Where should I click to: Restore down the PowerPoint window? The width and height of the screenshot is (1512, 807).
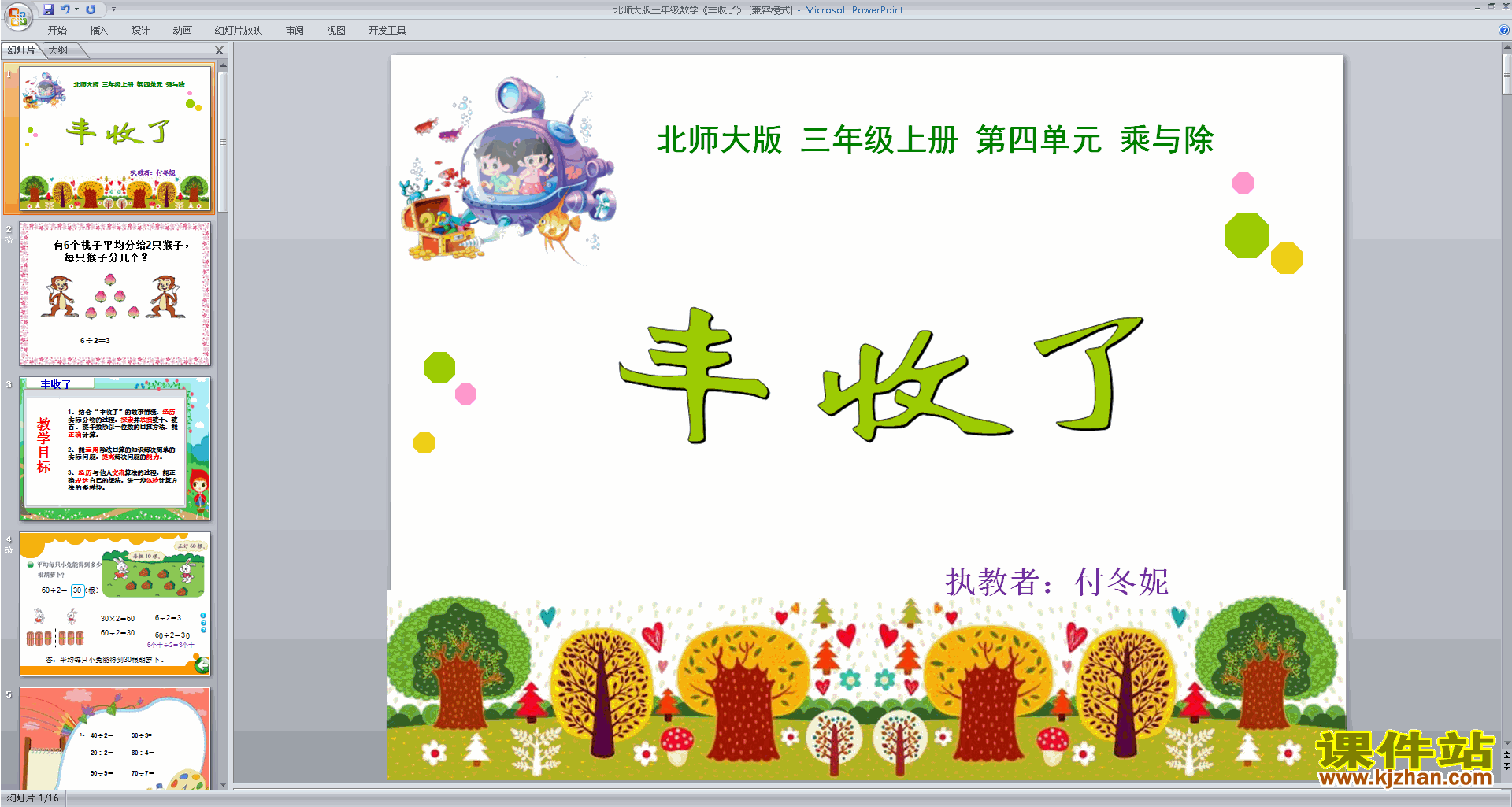(1492, 6)
